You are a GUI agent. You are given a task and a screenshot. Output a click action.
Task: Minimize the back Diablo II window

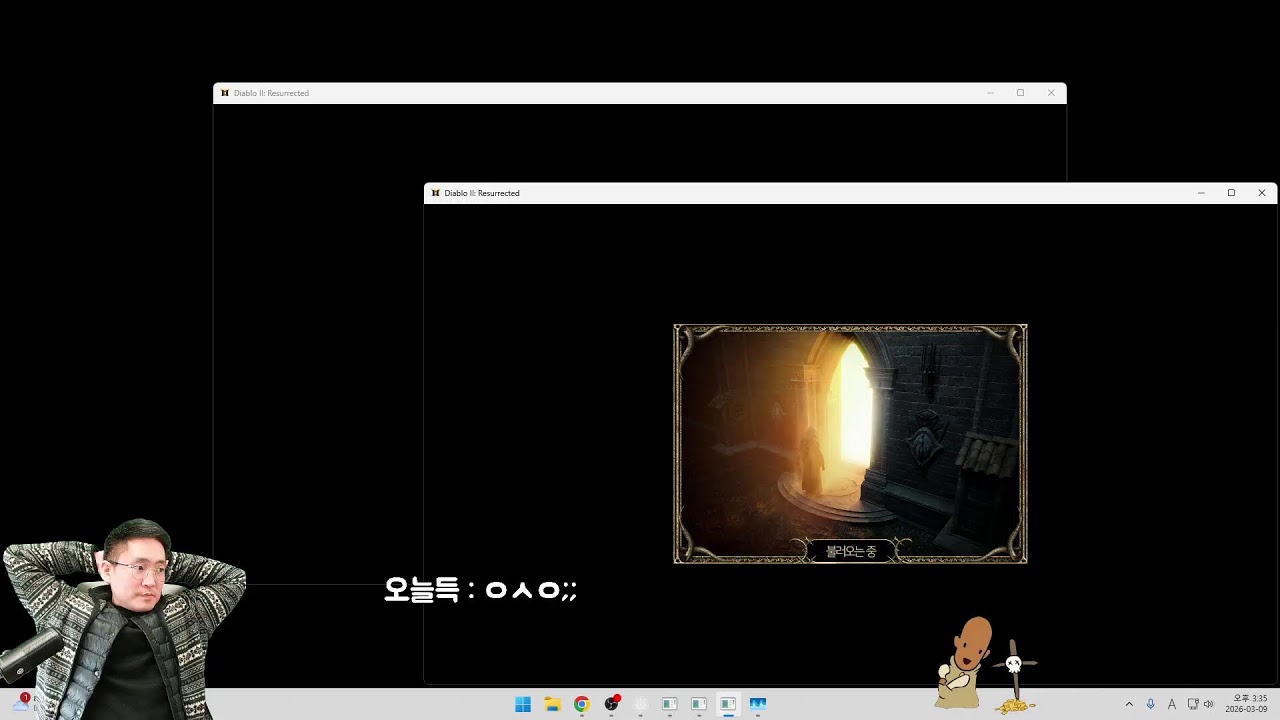[990, 93]
